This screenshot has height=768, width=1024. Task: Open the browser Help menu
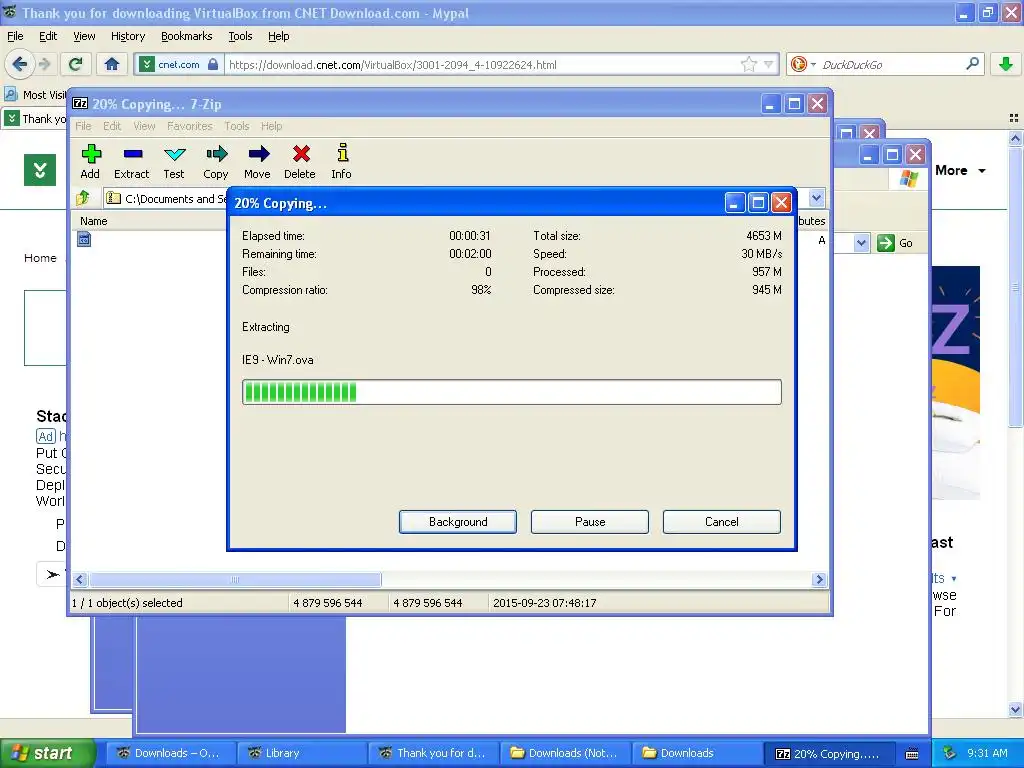point(278,36)
